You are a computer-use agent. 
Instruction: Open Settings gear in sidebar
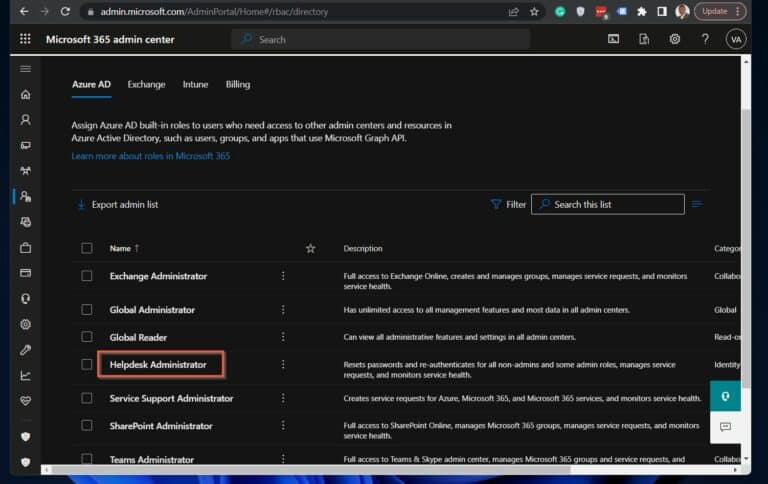point(25,324)
